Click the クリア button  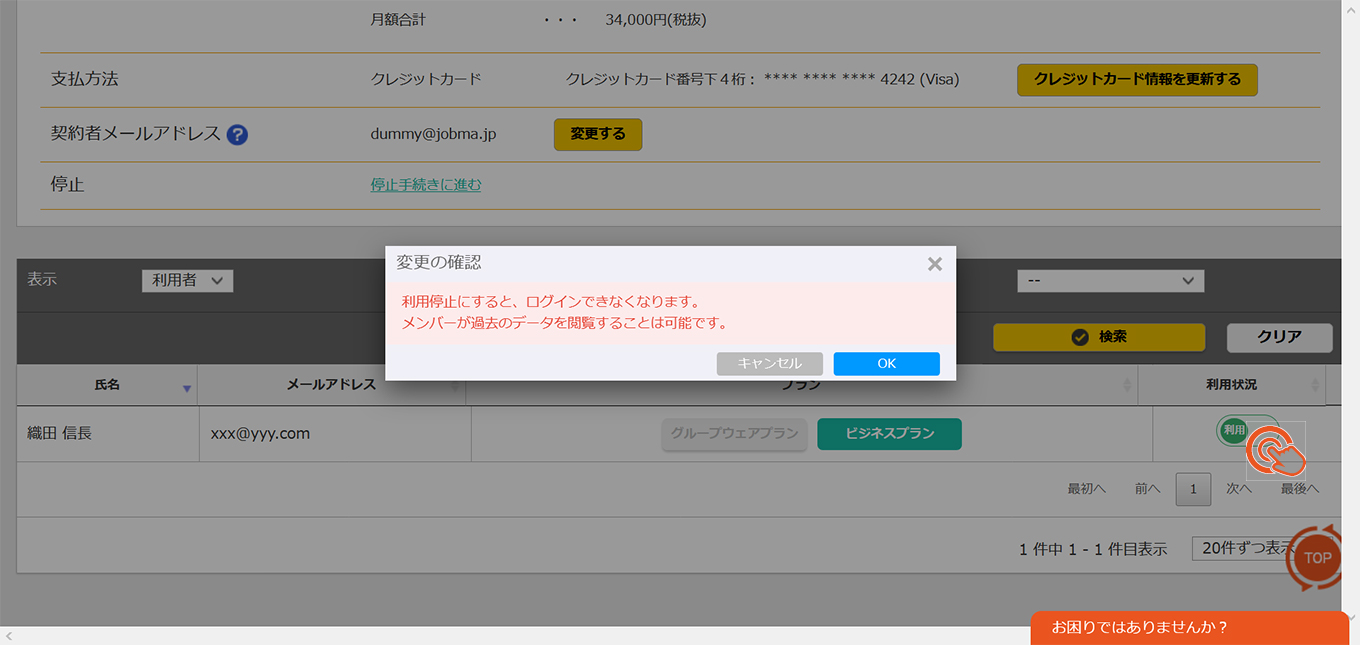pyautogui.click(x=1280, y=337)
